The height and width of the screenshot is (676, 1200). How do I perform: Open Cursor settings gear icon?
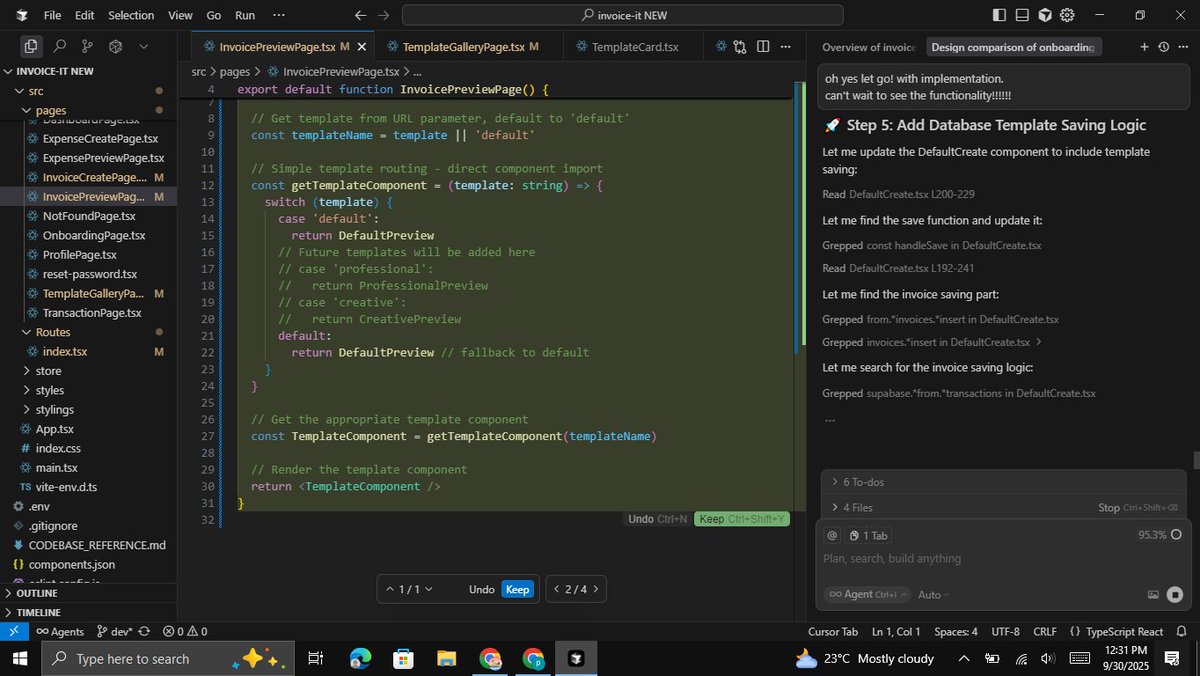tap(1067, 15)
